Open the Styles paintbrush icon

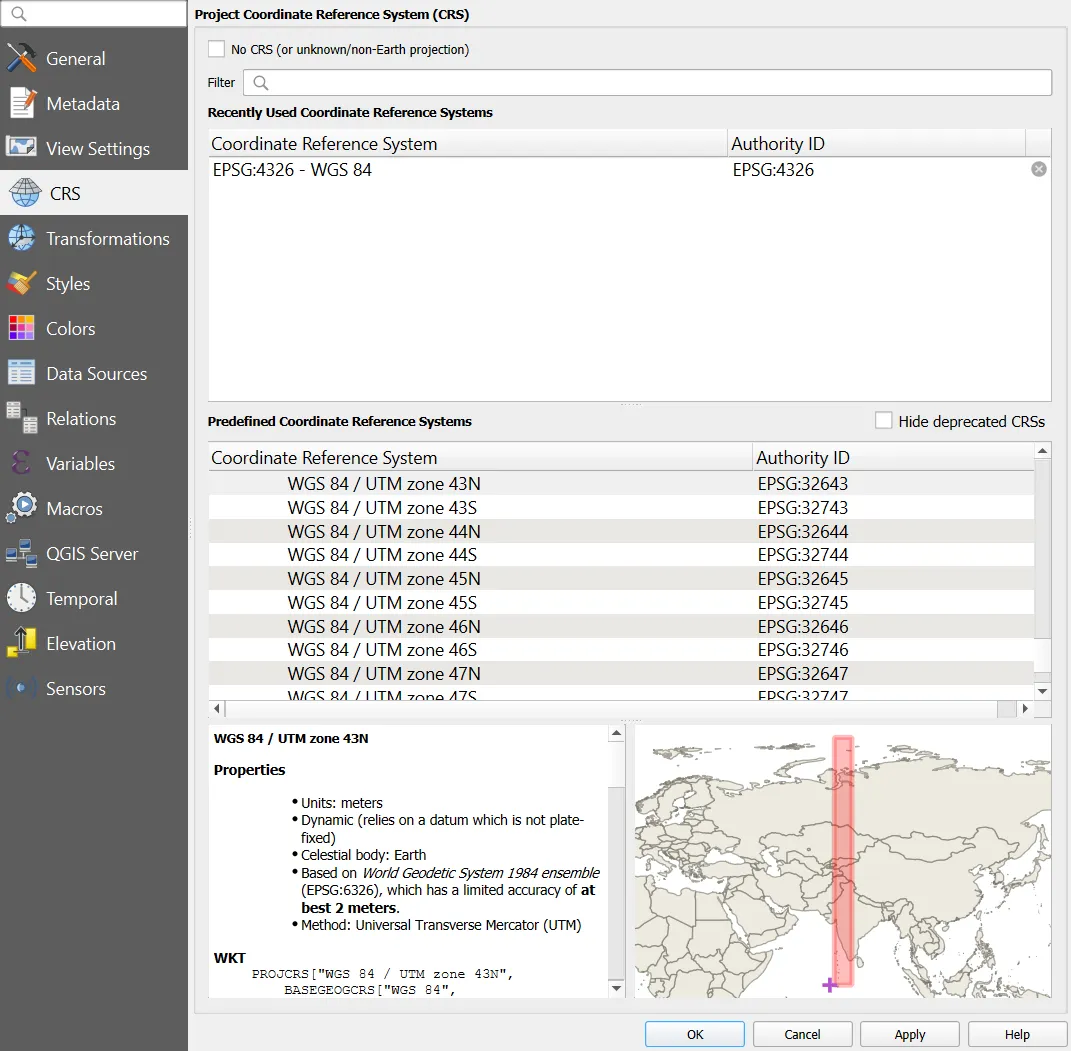click(x=21, y=283)
